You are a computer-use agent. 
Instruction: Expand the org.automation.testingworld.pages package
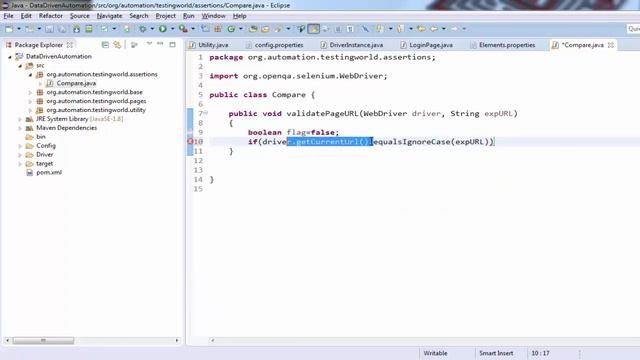coord(30,101)
